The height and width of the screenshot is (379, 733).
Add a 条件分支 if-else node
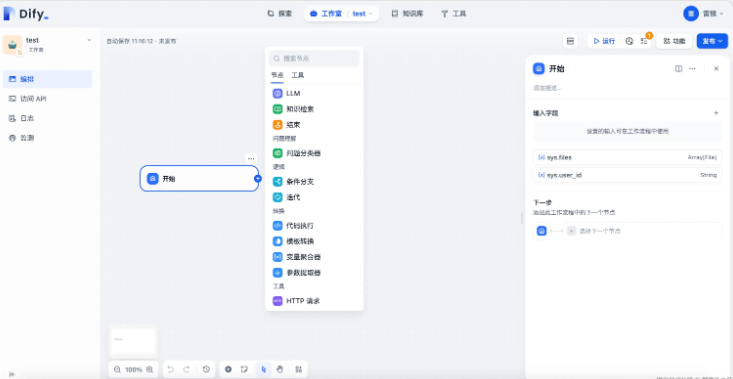pos(314,181)
